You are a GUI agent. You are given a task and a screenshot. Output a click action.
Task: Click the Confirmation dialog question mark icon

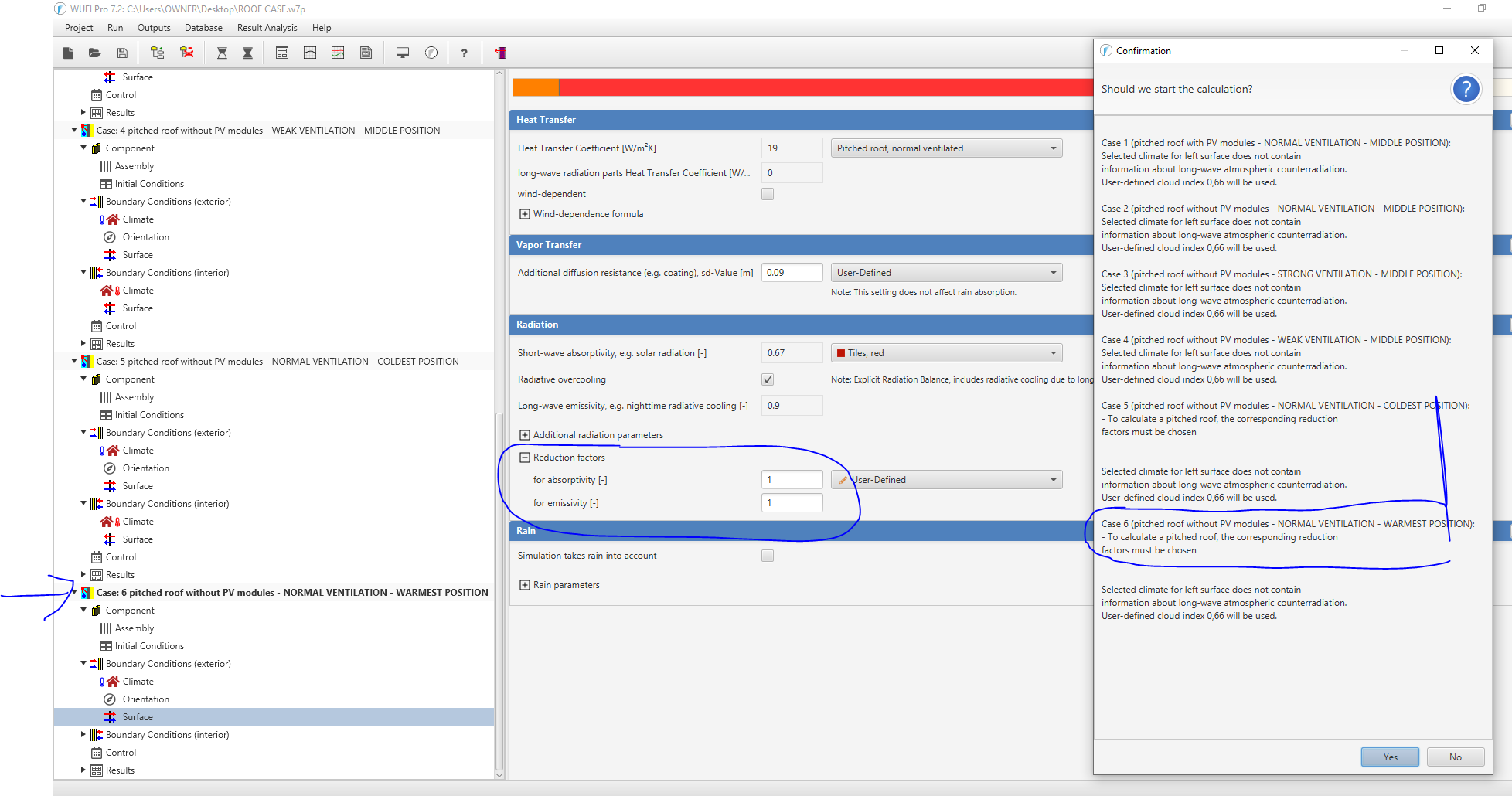coord(1466,90)
